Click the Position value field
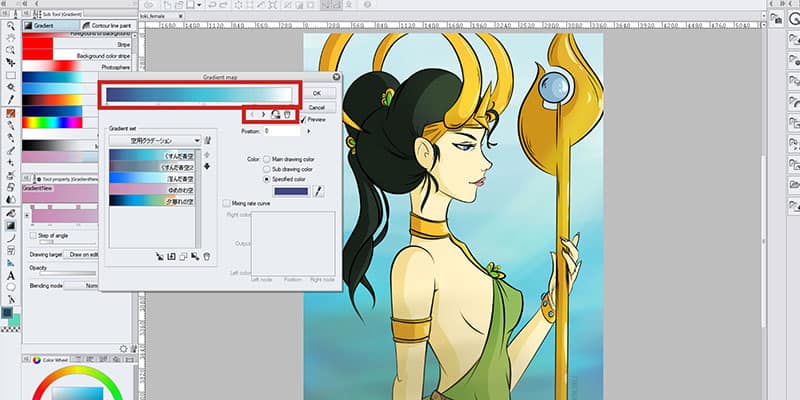800x400 pixels. coord(282,131)
